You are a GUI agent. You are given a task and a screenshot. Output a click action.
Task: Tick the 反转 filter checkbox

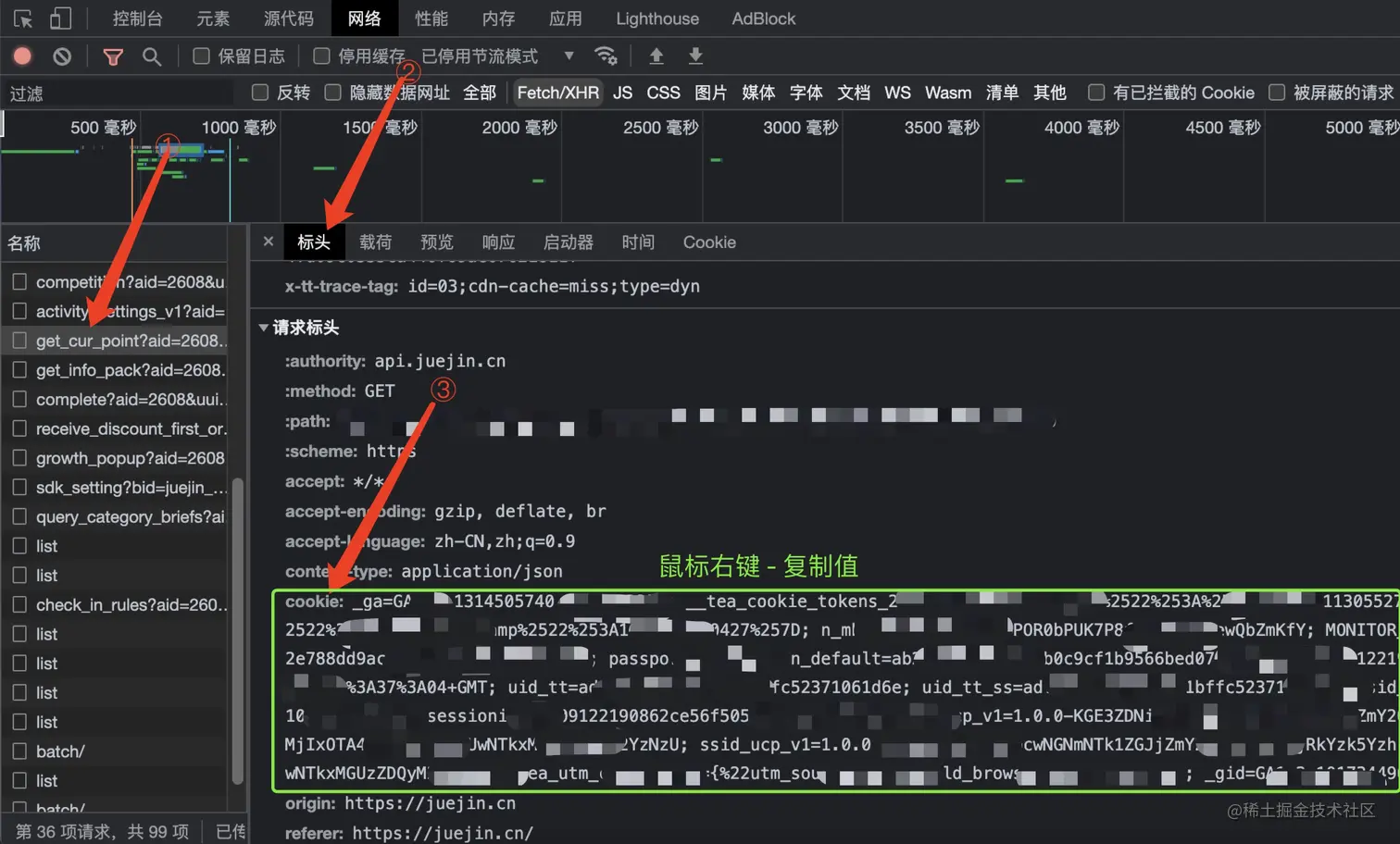click(260, 93)
